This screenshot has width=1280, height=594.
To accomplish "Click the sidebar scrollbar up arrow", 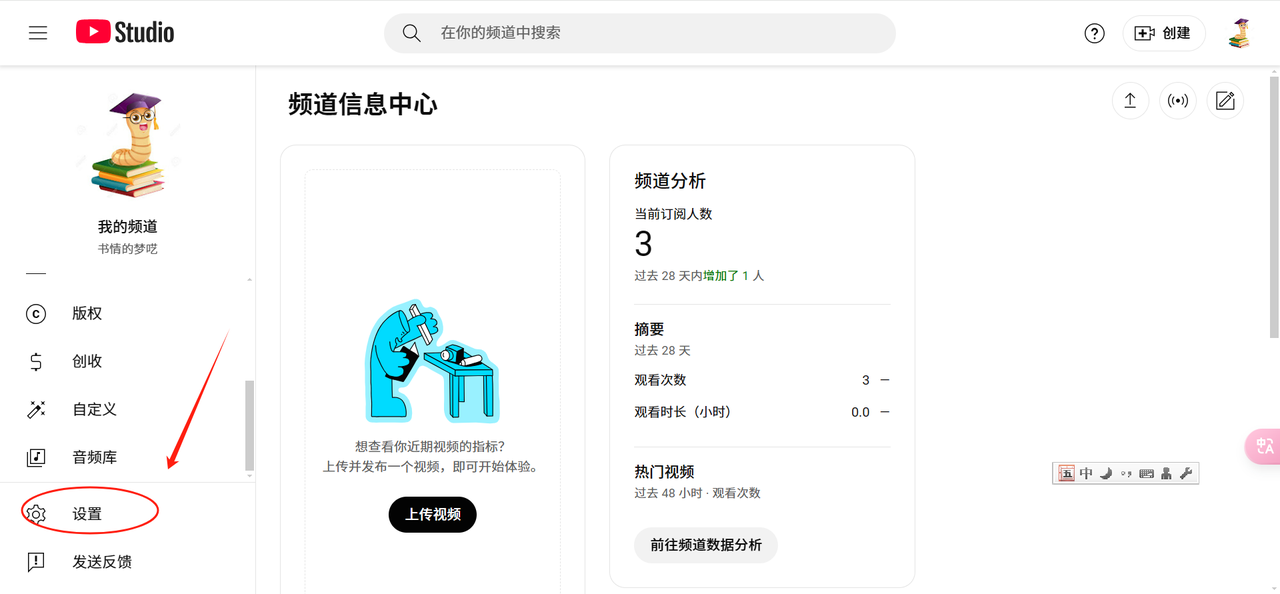I will [x=249, y=280].
